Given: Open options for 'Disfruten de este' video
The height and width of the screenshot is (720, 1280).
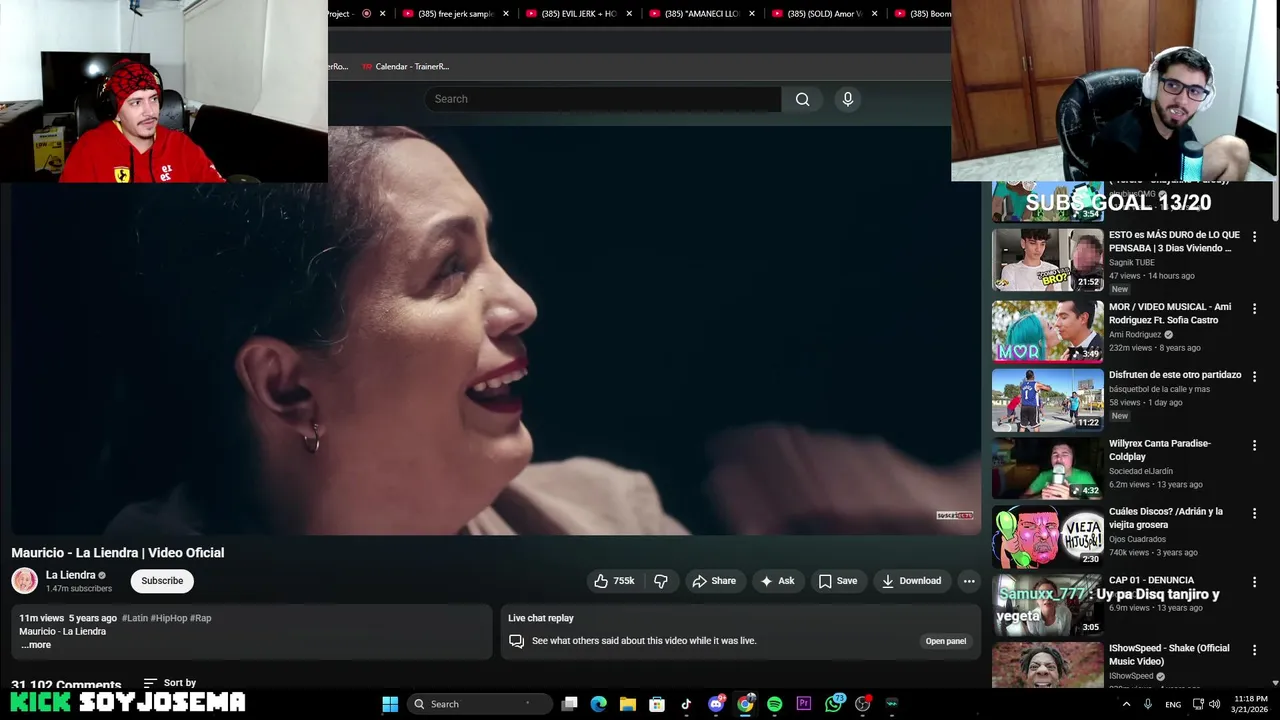Looking at the screenshot, I should (1254, 377).
